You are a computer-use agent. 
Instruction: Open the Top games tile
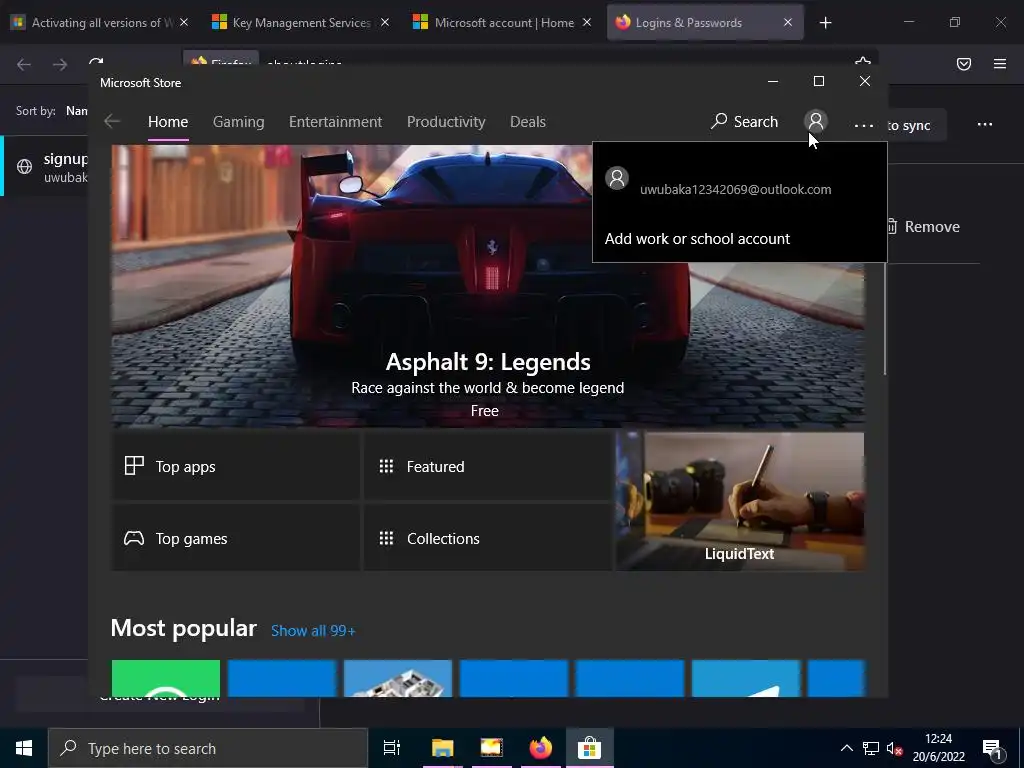236,538
